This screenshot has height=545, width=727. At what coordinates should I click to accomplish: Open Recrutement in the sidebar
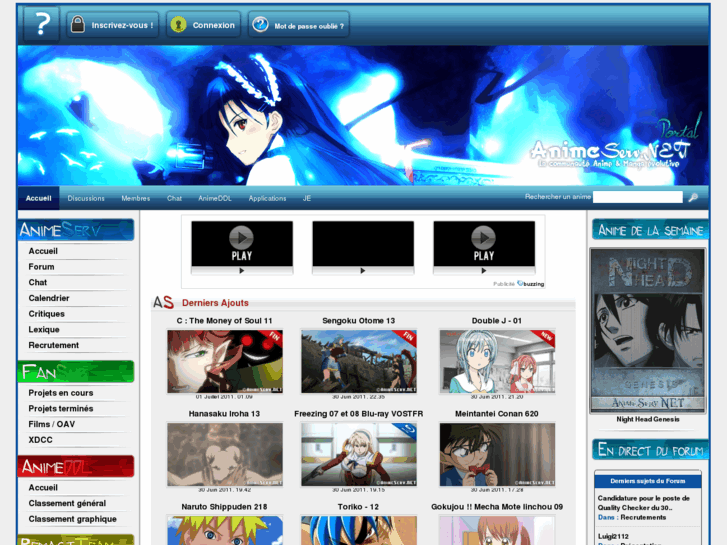[x=53, y=346]
